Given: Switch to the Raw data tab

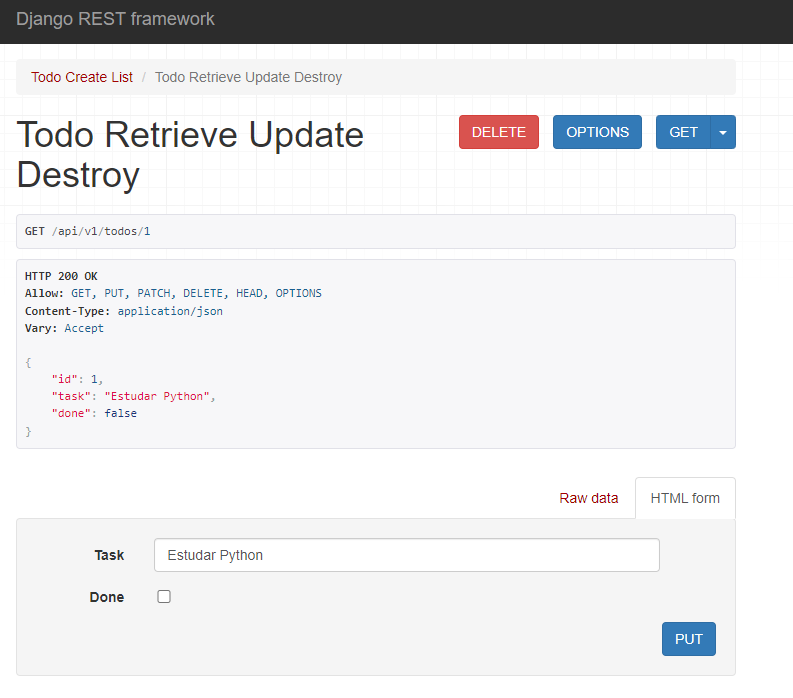Looking at the screenshot, I should click(588, 498).
